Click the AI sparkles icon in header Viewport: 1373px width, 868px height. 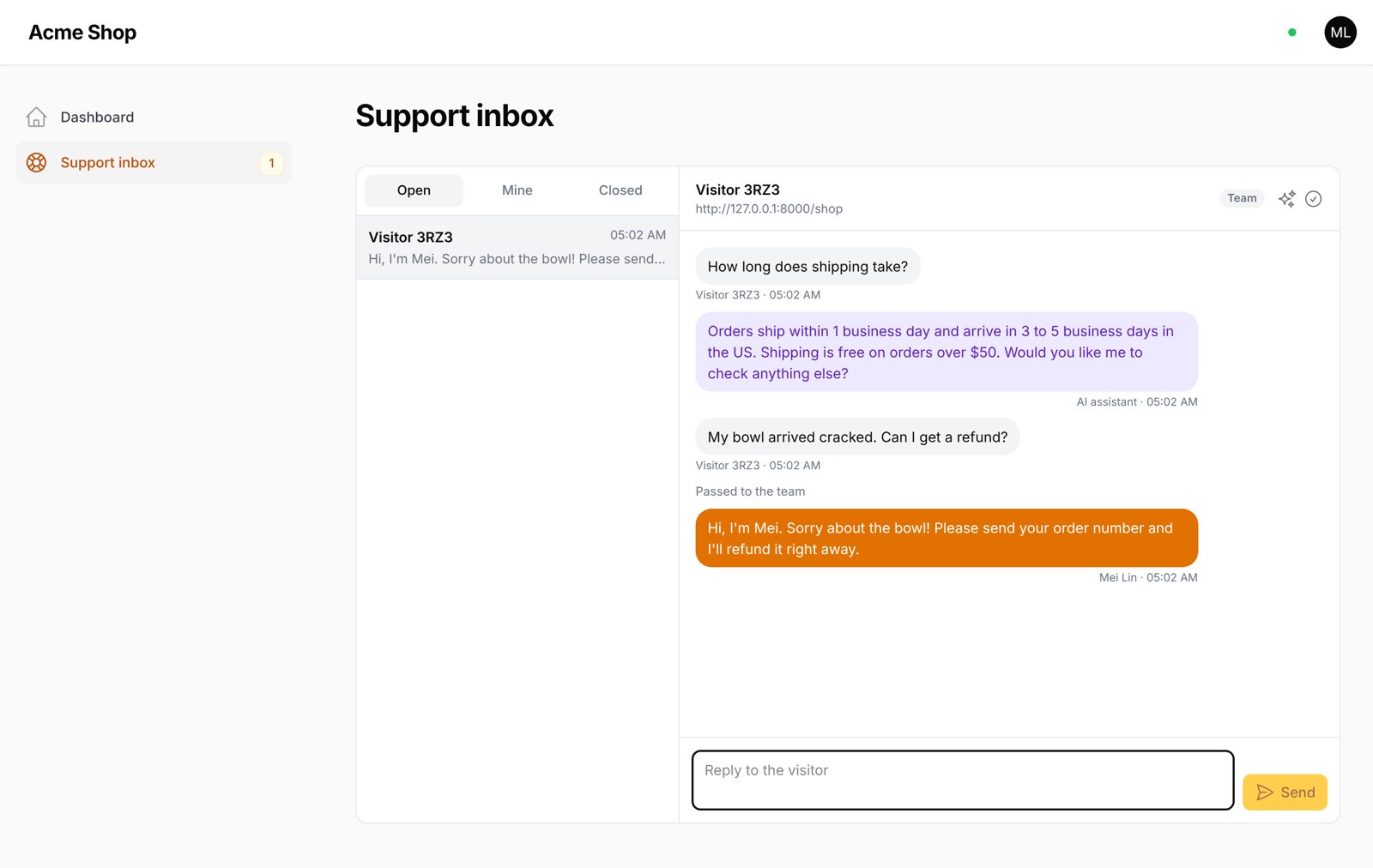1286,199
